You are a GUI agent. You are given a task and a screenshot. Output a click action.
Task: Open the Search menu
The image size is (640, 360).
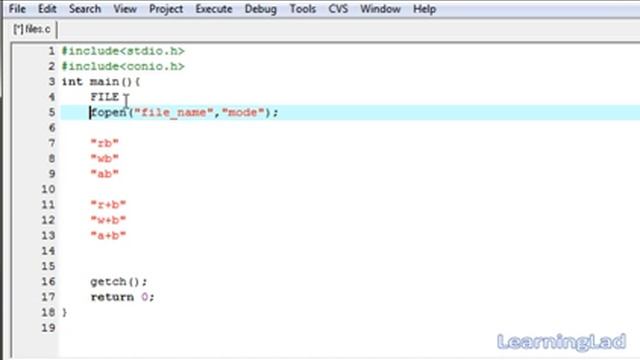pos(85,9)
